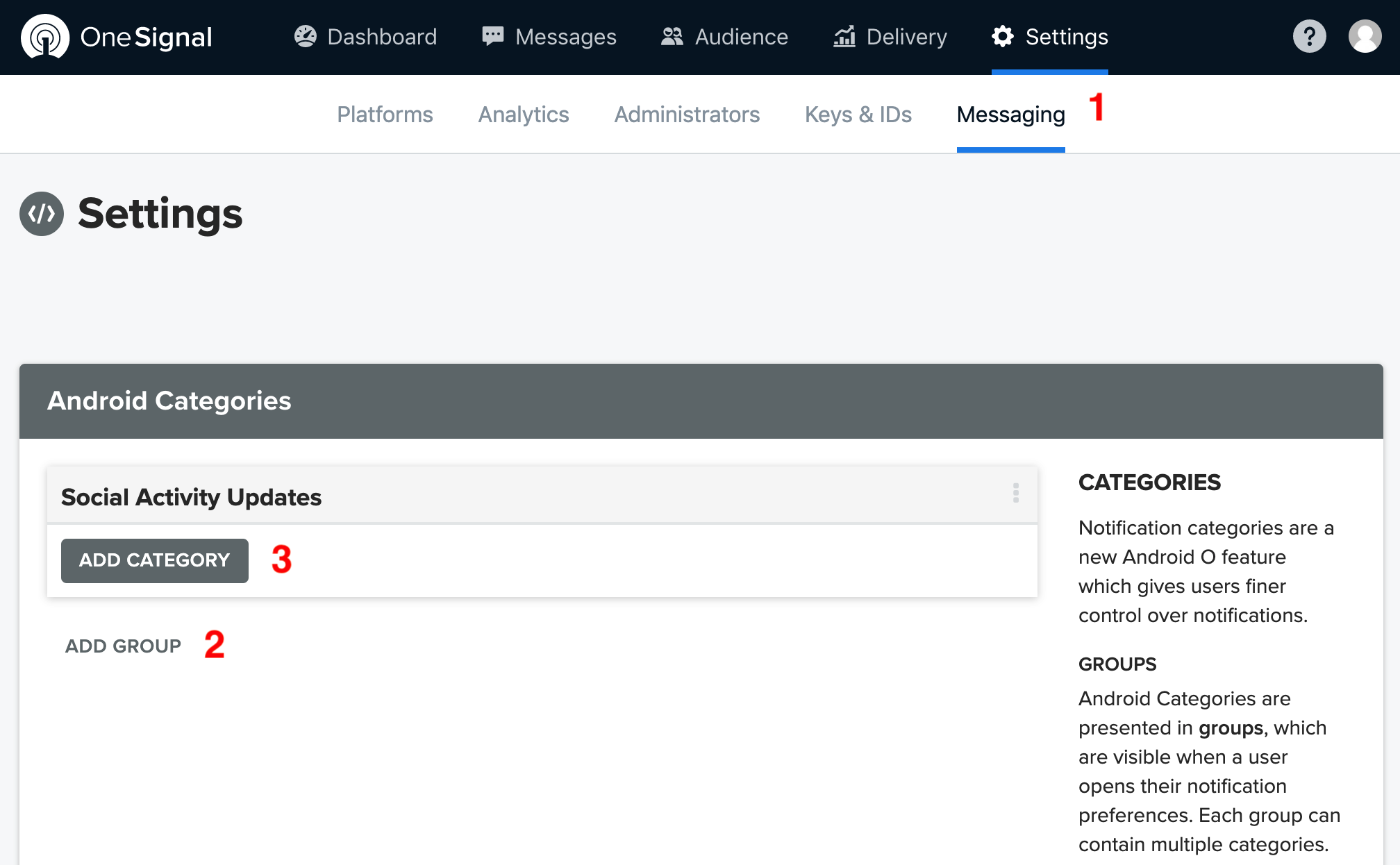
Task: Open the Administrators tab
Action: 687,115
